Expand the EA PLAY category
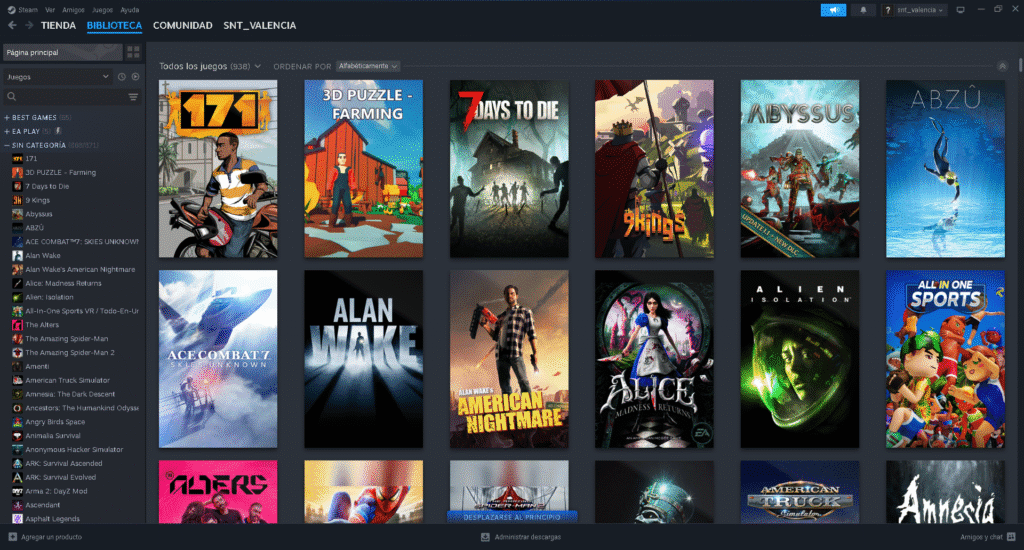This screenshot has width=1024, height=550. (7, 131)
